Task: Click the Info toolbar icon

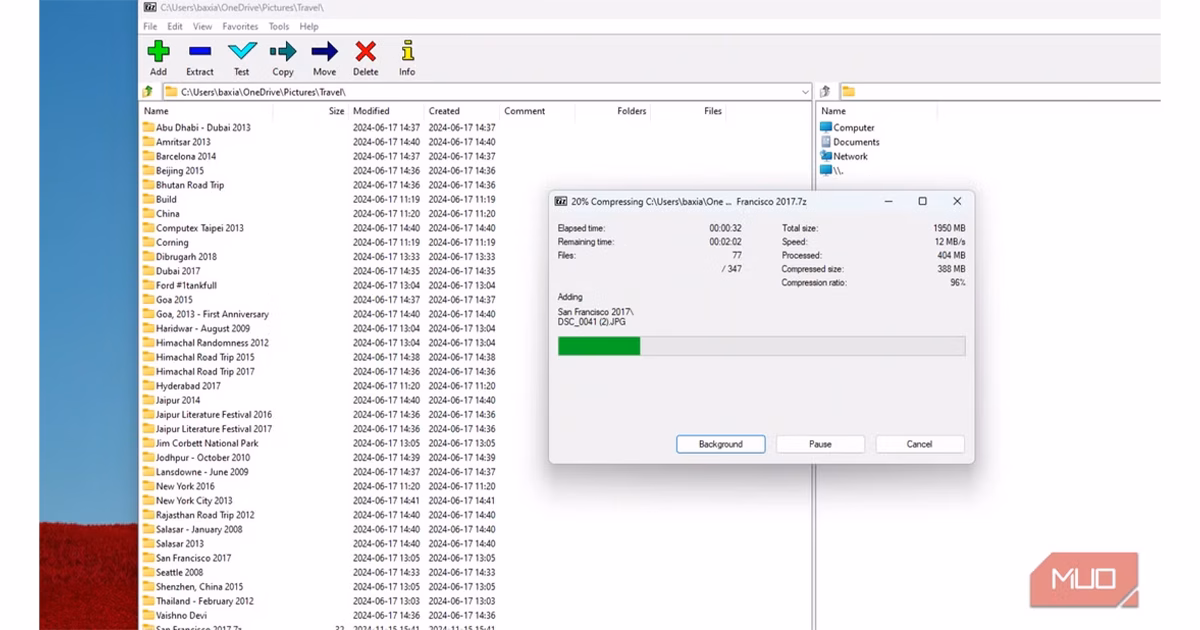Action: (407, 51)
